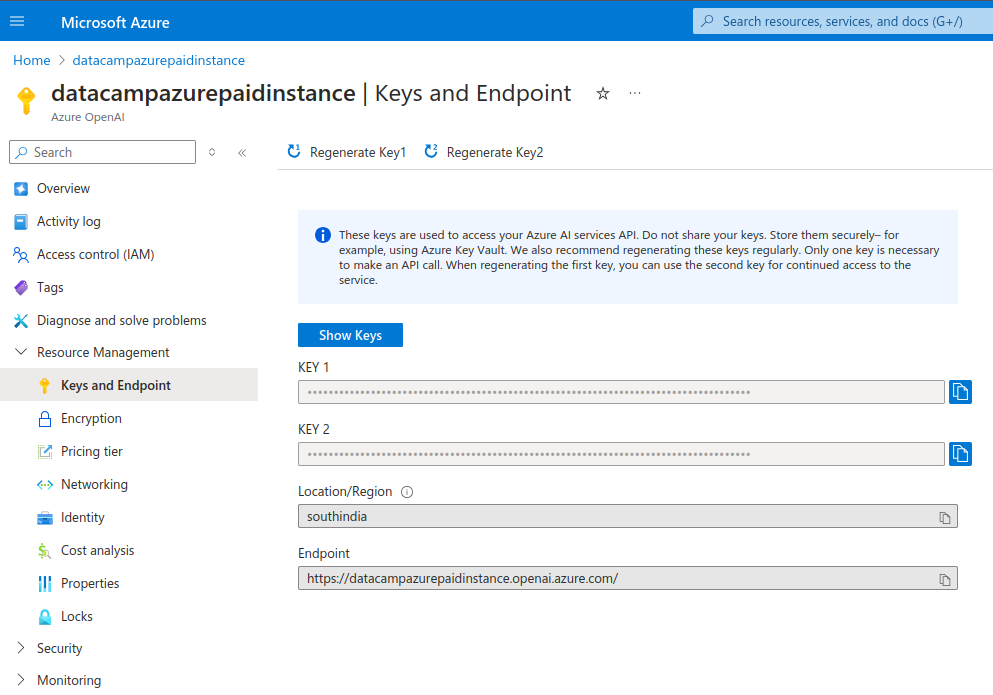993x695 pixels.
Task: Click the Activity log icon
Action: [21, 222]
